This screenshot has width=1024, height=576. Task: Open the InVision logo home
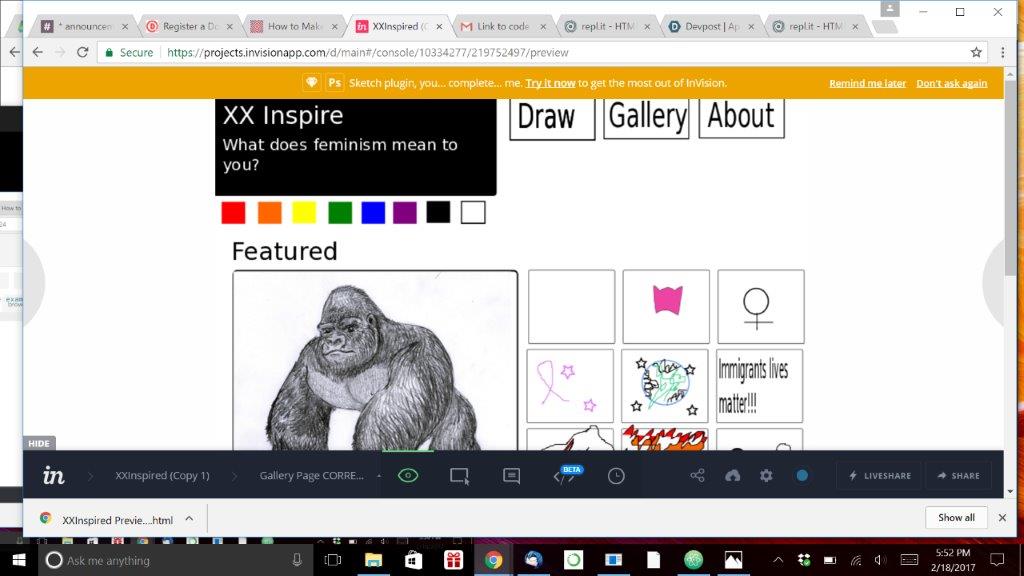pos(54,475)
